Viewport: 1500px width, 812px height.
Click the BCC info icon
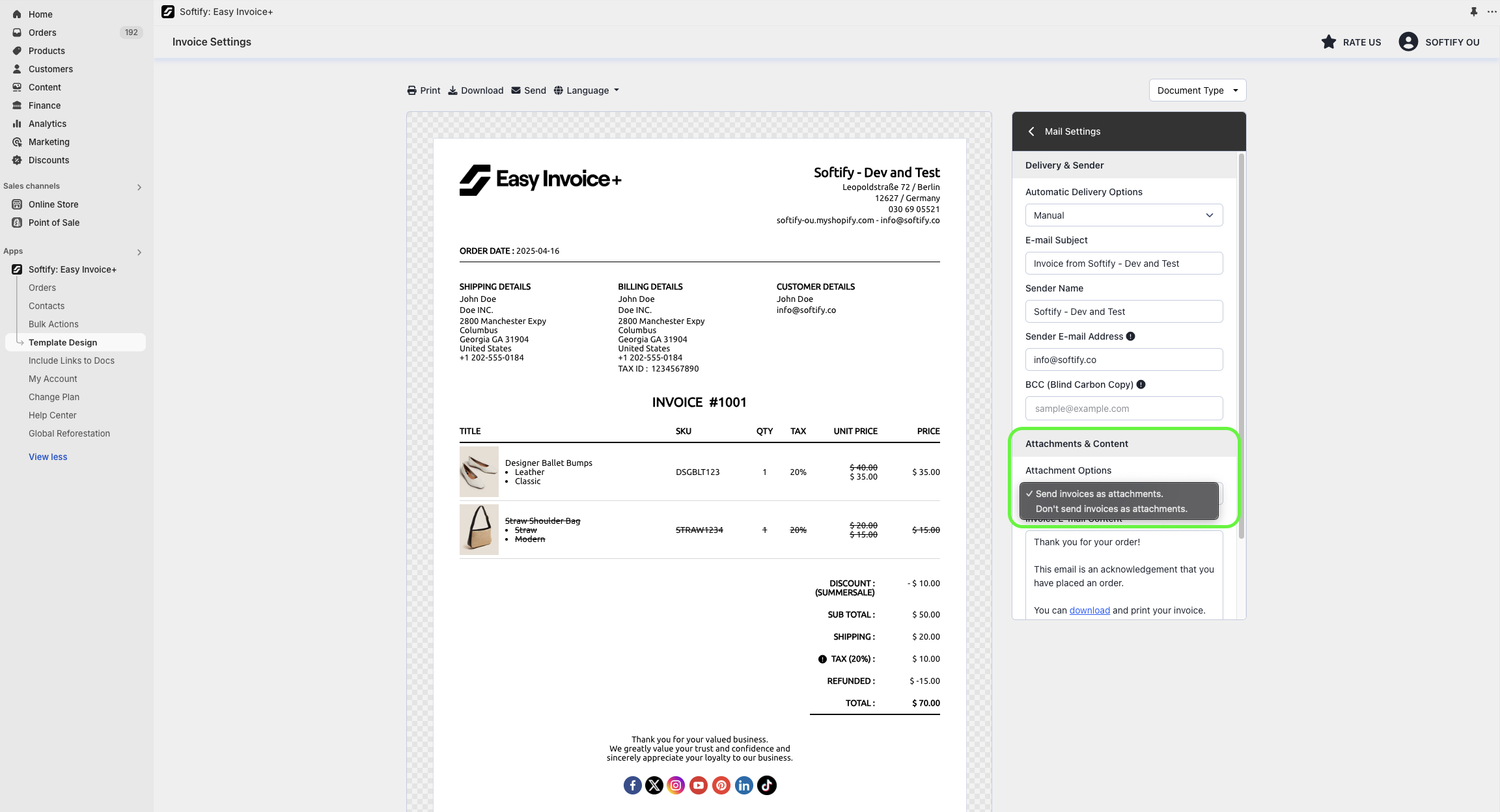click(x=1141, y=385)
